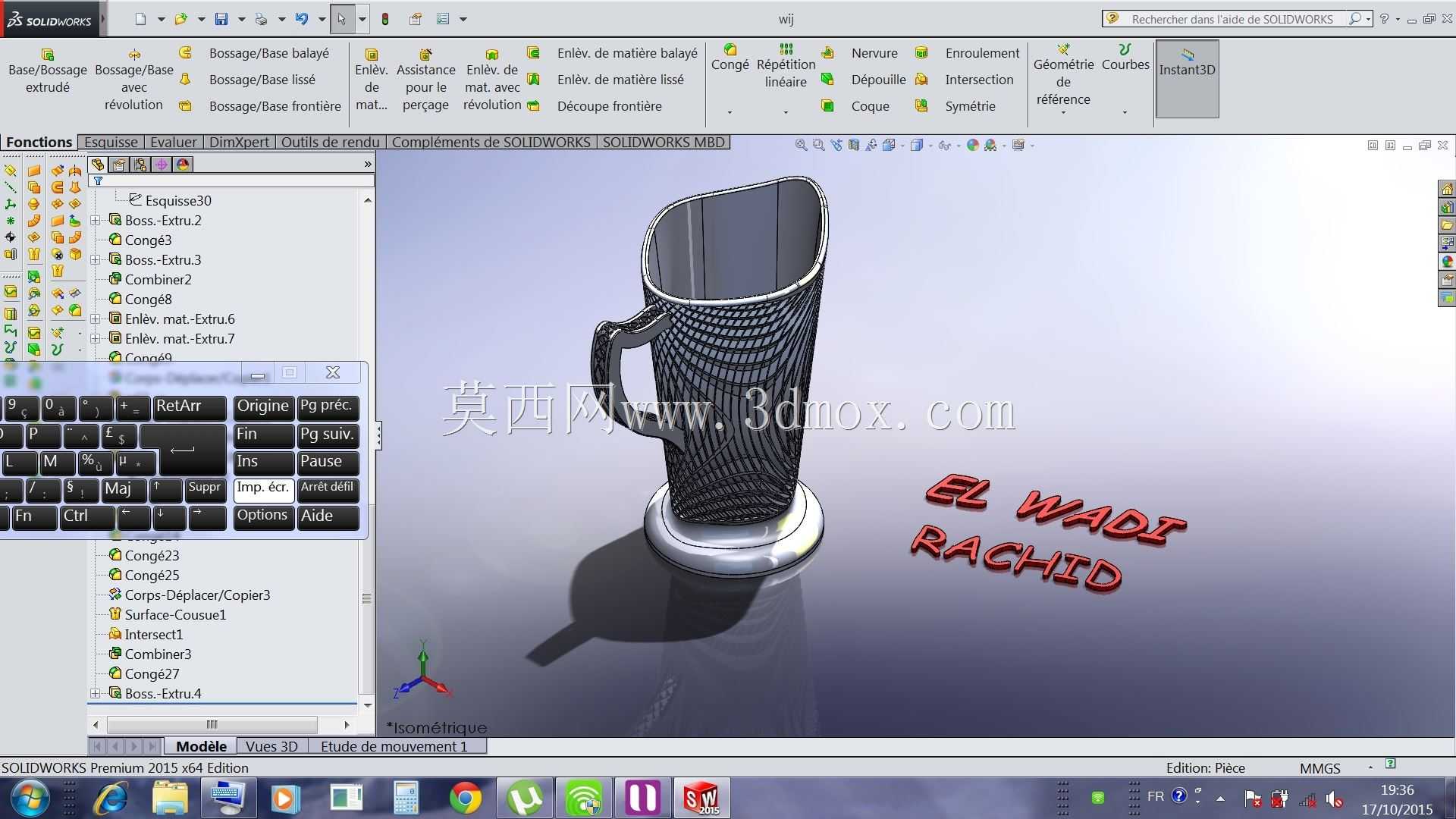Open Etude de mouvement 1 tab
This screenshot has height=819, width=1456.
coord(394,746)
